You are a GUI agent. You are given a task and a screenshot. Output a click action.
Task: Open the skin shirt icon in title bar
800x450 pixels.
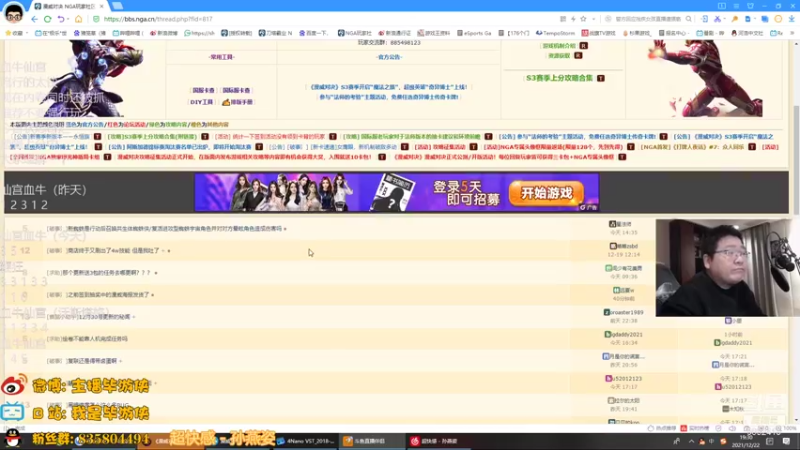[x=751, y=6]
